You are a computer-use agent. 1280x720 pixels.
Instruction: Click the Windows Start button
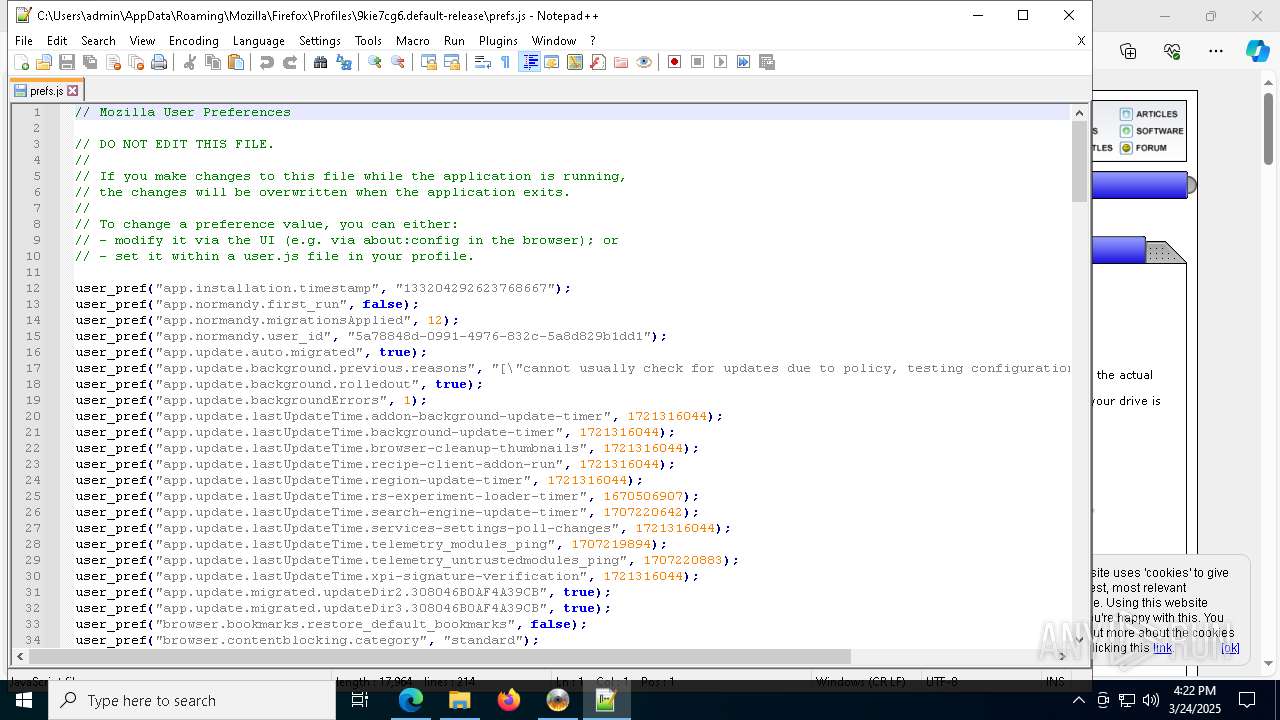coord(23,700)
